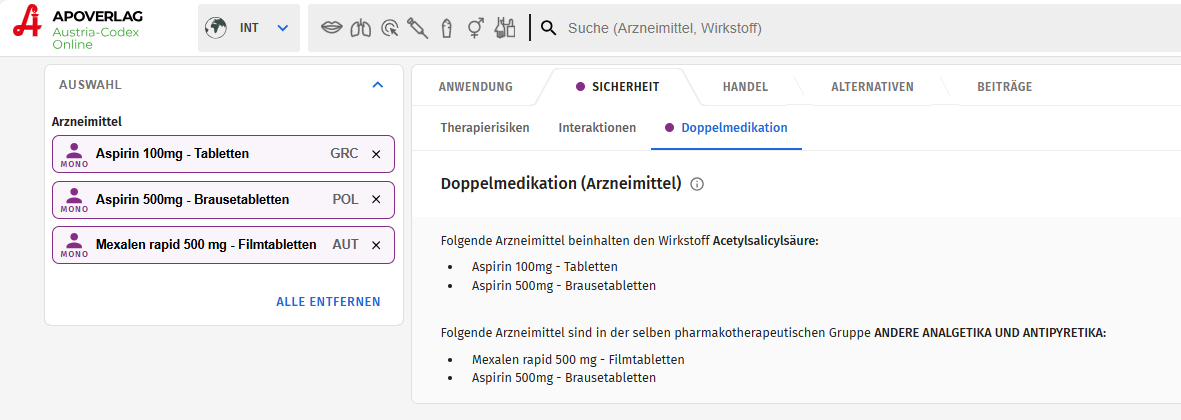The image size is (1181, 420).
Task: Click GRC country code on Aspirin 100mg
Action: coord(344,154)
